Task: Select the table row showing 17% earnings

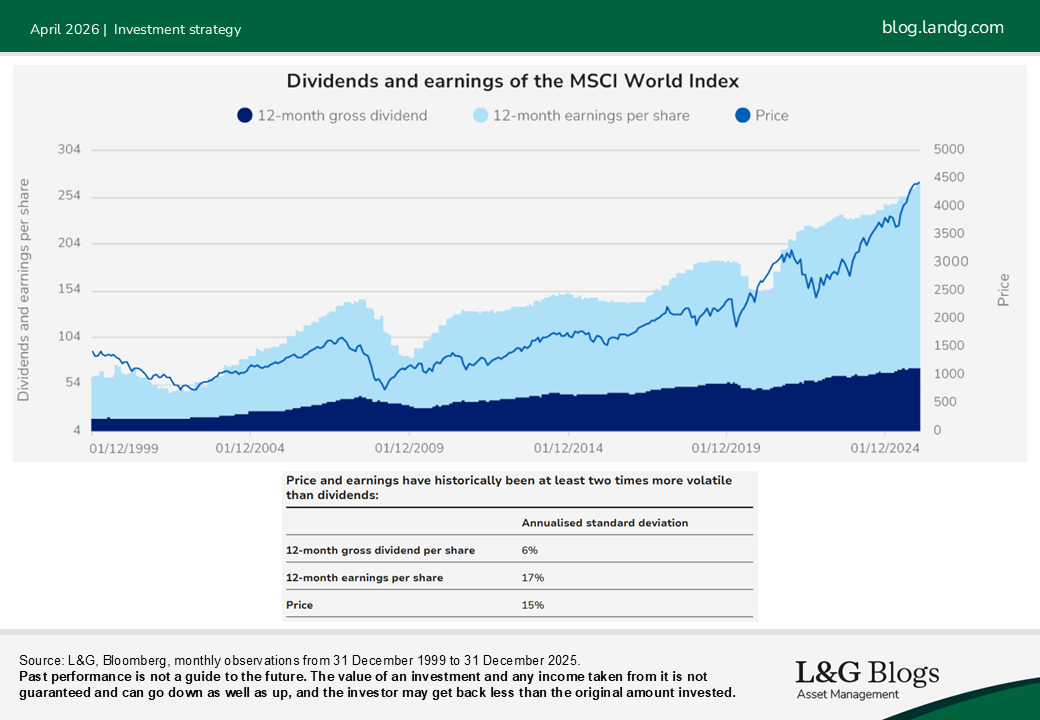Action: point(518,577)
